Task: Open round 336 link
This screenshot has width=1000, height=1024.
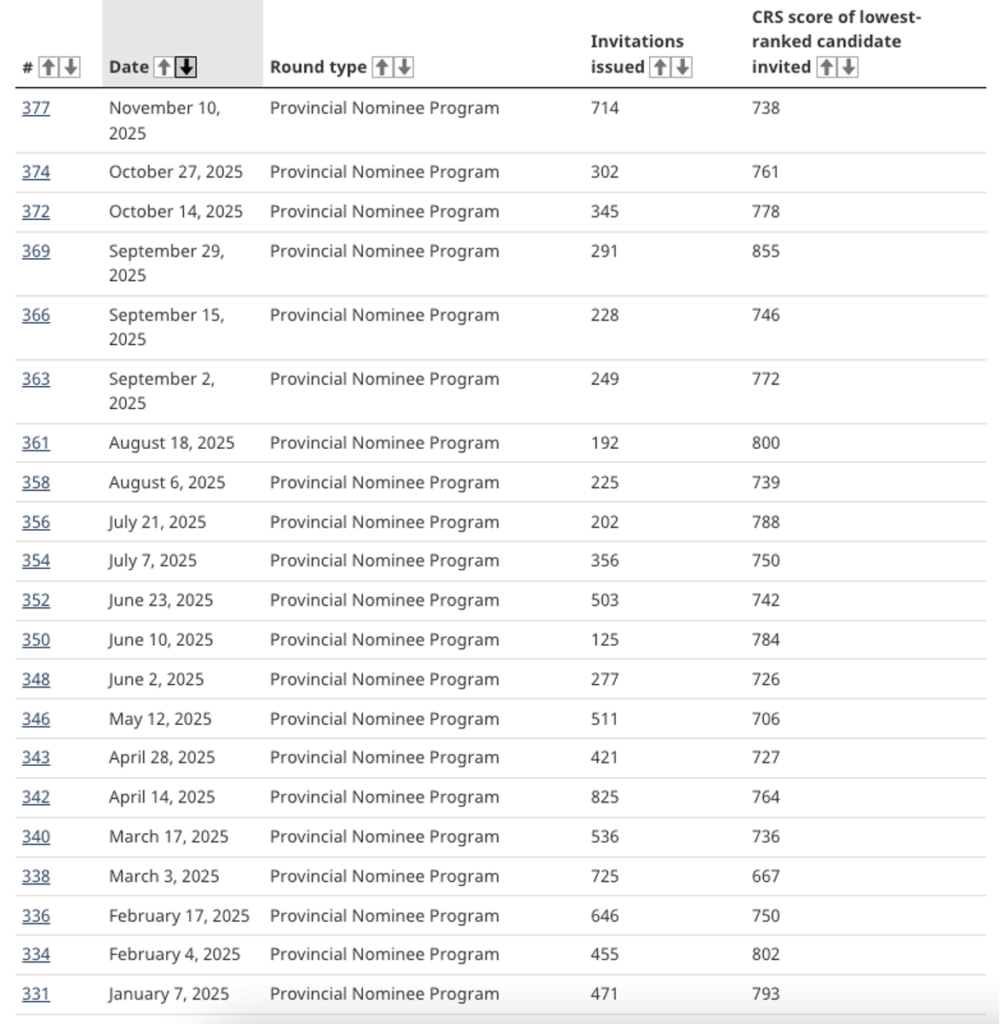Action: pos(36,916)
